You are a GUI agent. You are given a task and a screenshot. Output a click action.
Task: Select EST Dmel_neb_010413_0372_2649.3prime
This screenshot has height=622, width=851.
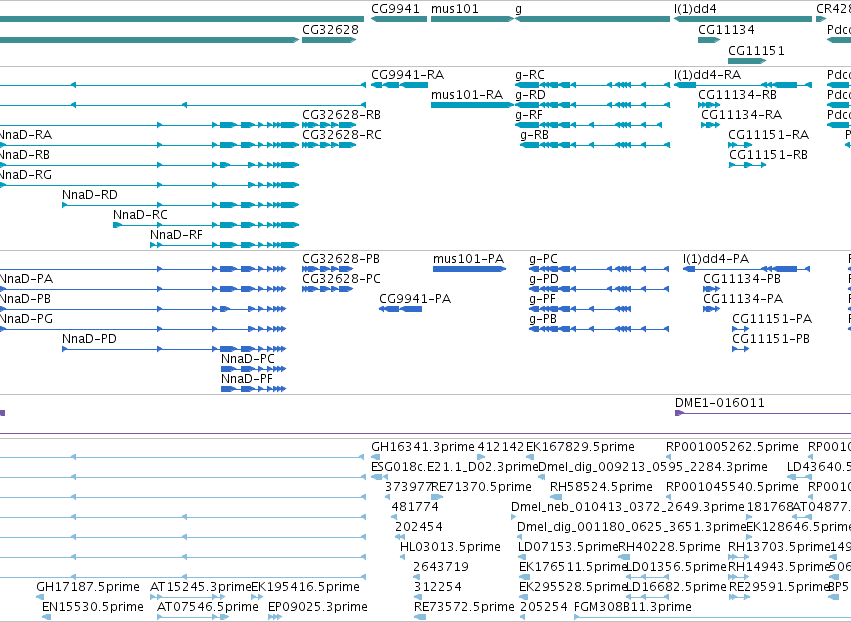click(514, 517)
